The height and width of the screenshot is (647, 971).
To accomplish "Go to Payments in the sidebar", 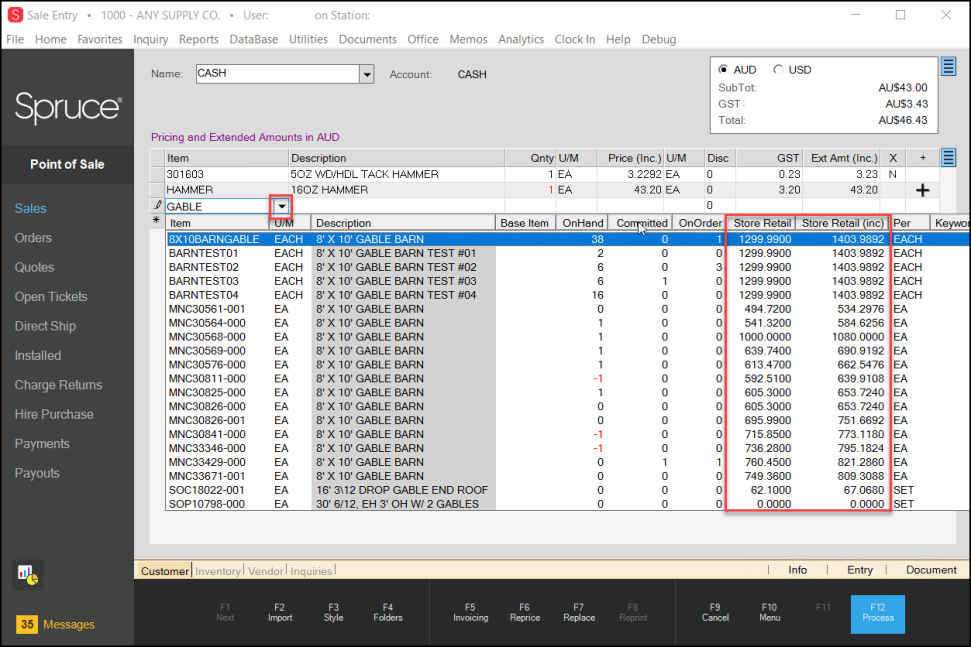I will pos(42,444).
